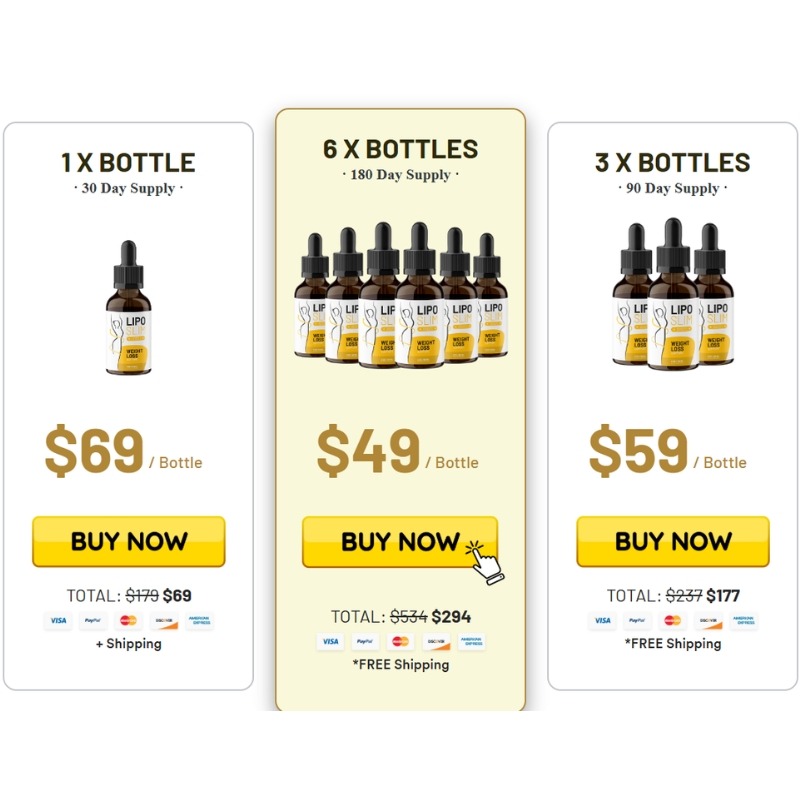Viewport: 800px width, 800px height.
Task: Click BUY NOW under 1 X Bottle
Action: [x=129, y=541]
